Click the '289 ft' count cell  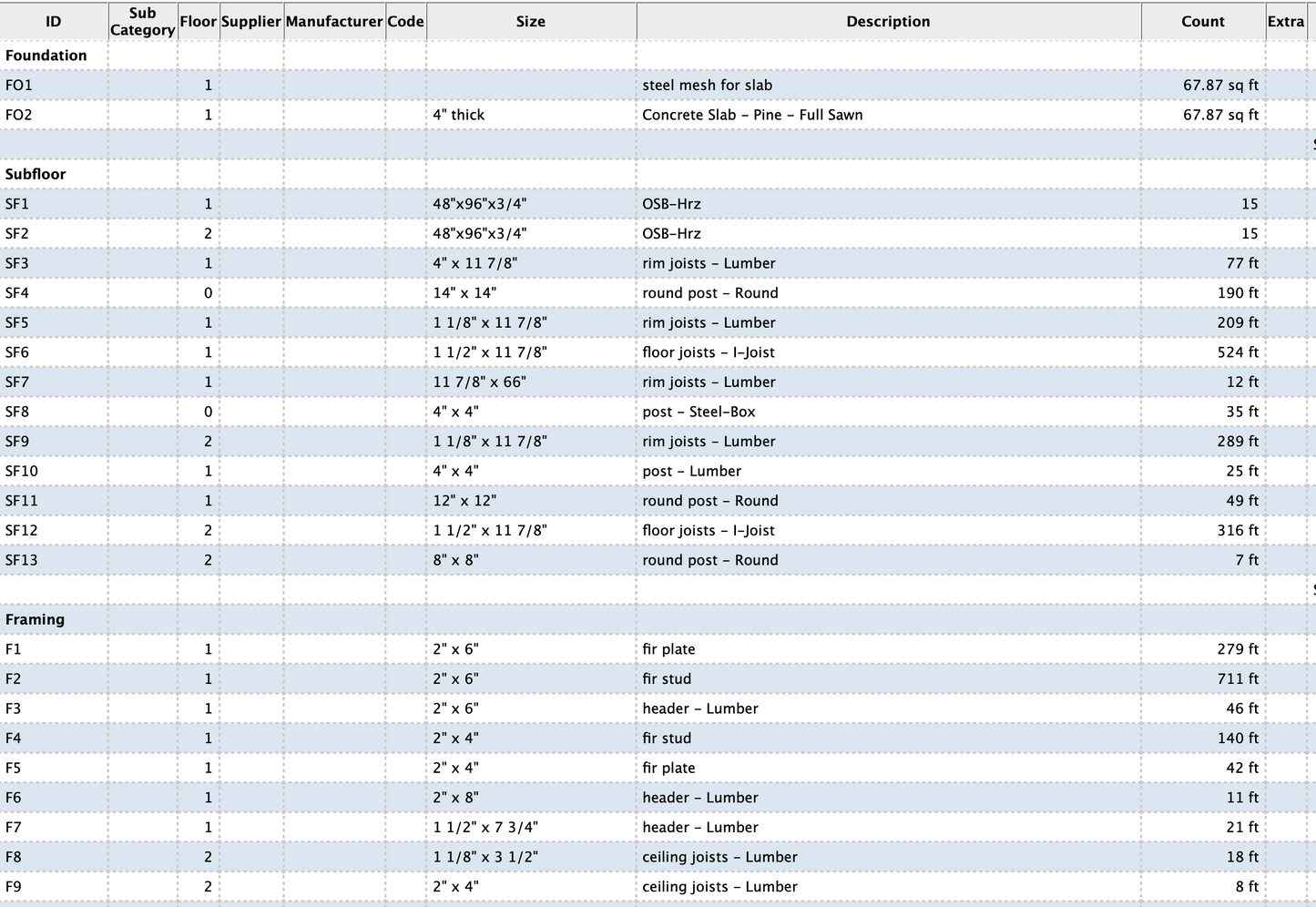coord(1238,442)
